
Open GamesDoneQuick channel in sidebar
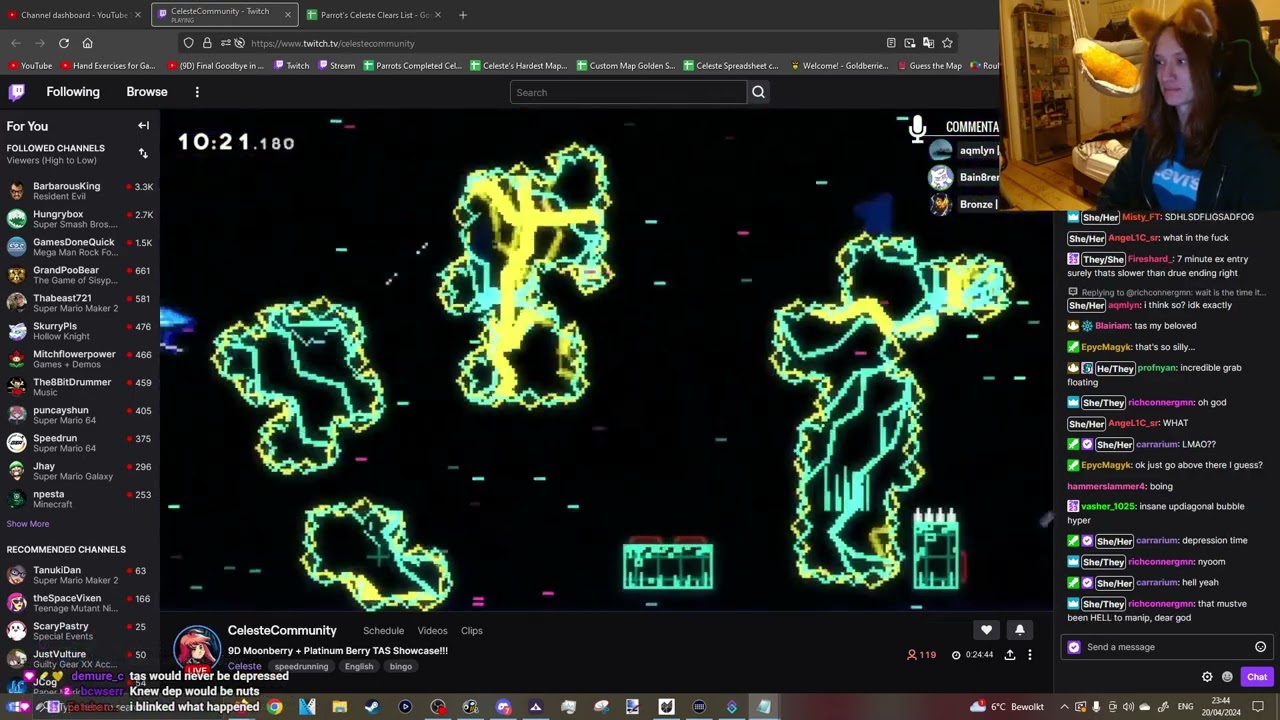80,246
